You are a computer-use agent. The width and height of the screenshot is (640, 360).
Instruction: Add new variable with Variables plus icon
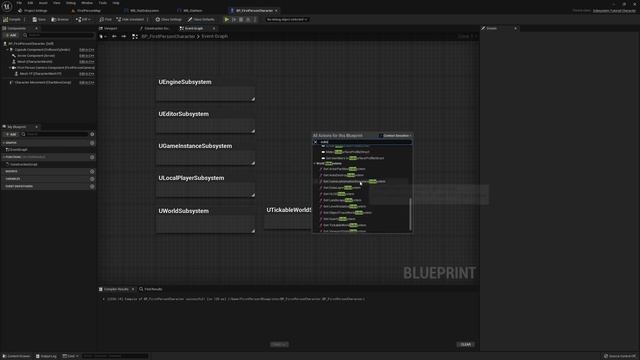92,179
